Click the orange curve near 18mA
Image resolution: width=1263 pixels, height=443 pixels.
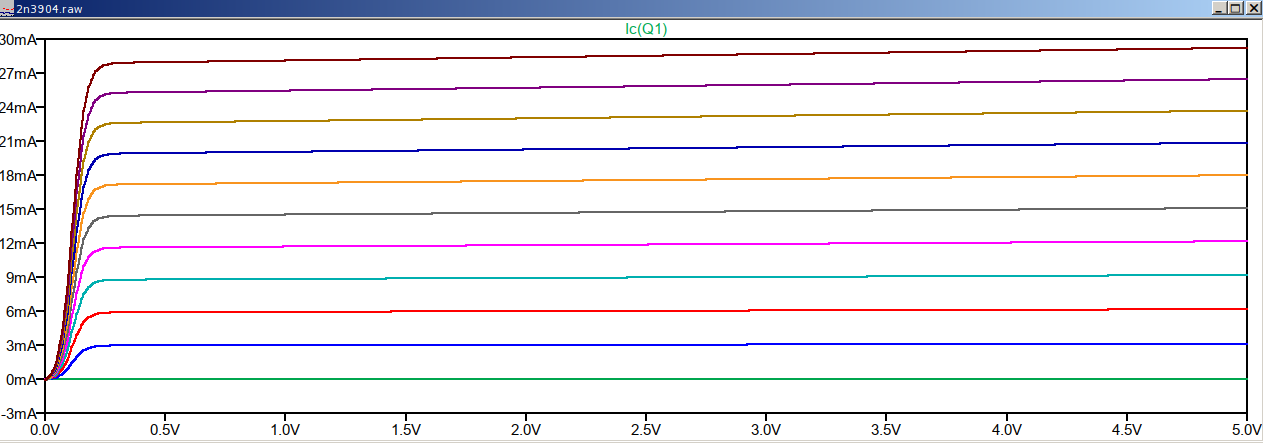645,181
